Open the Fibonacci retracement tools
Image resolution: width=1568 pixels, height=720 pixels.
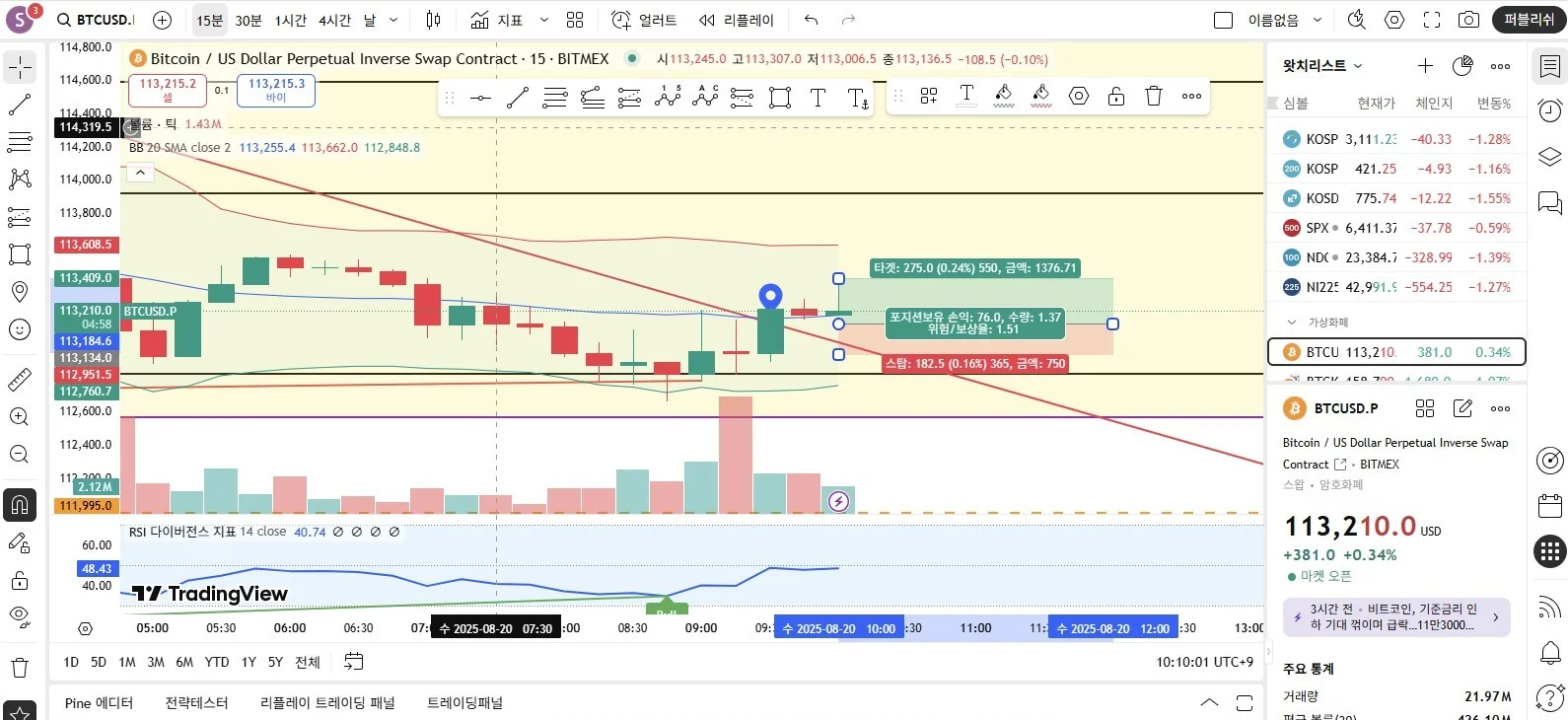coord(20,142)
